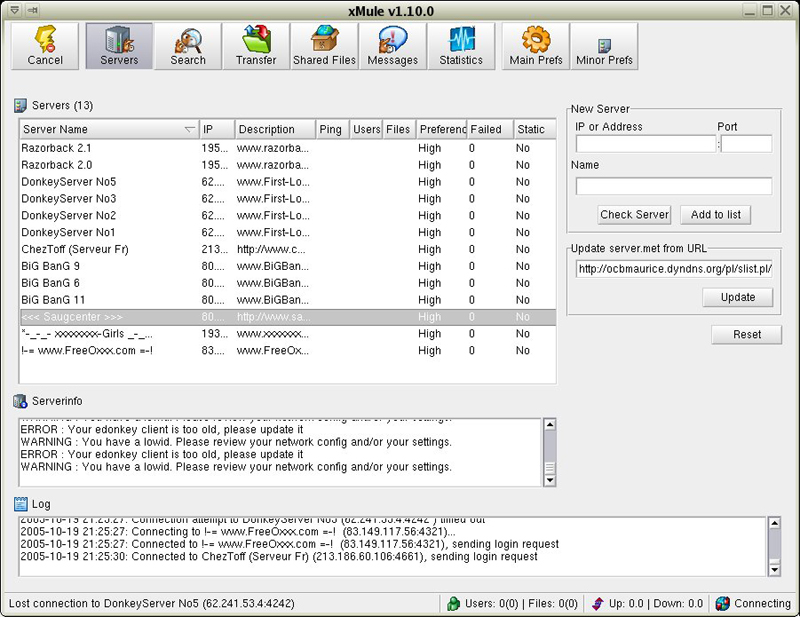Click the Connecting globe status icon
Viewport: 800px width, 617px height.
click(x=722, y=604)
